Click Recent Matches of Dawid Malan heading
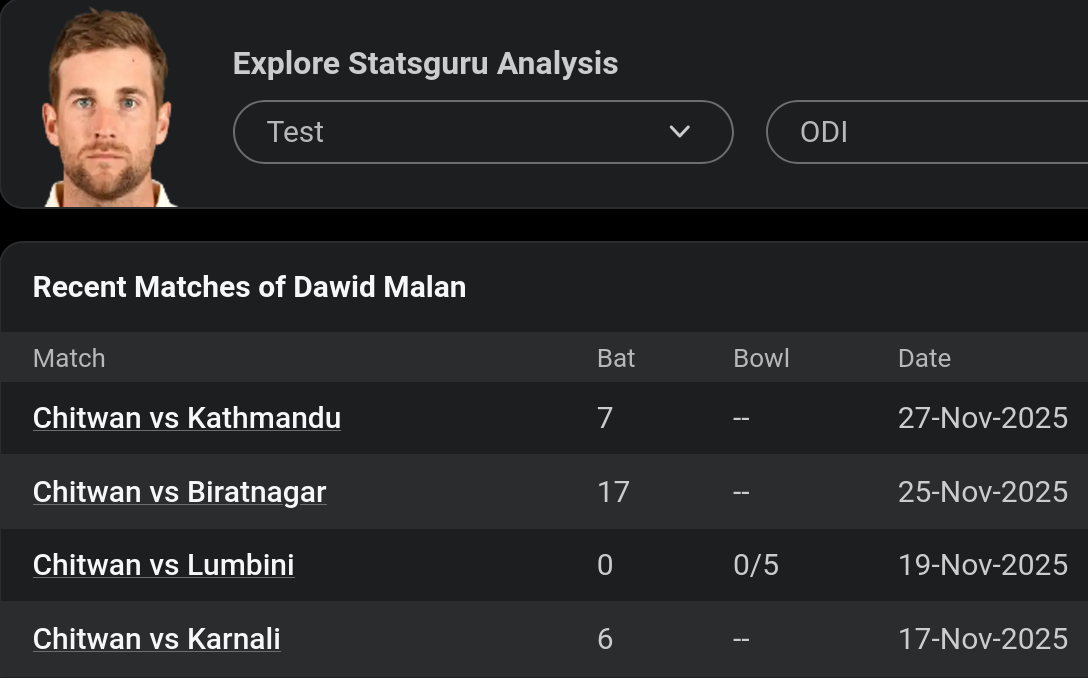The image size is (1088, 678). [x=249, y=287]
